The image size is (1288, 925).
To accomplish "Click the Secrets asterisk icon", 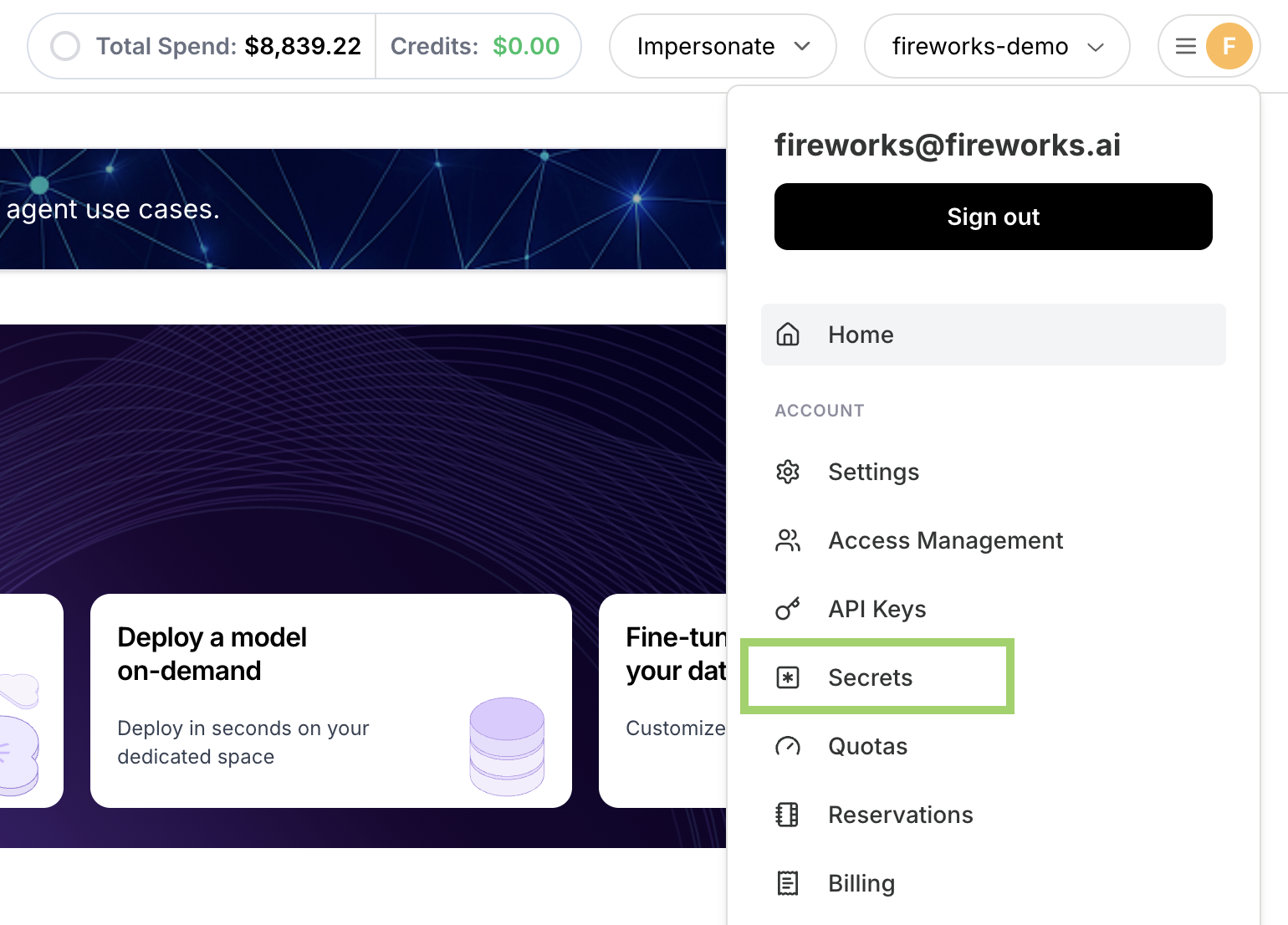I will click(788, 677).
